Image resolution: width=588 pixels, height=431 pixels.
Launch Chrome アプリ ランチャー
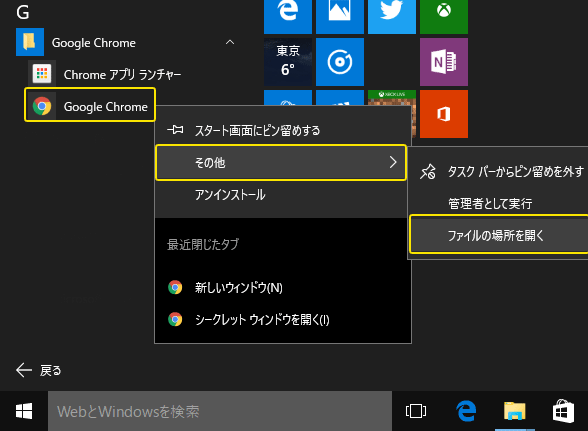click(x=122, y=74)
